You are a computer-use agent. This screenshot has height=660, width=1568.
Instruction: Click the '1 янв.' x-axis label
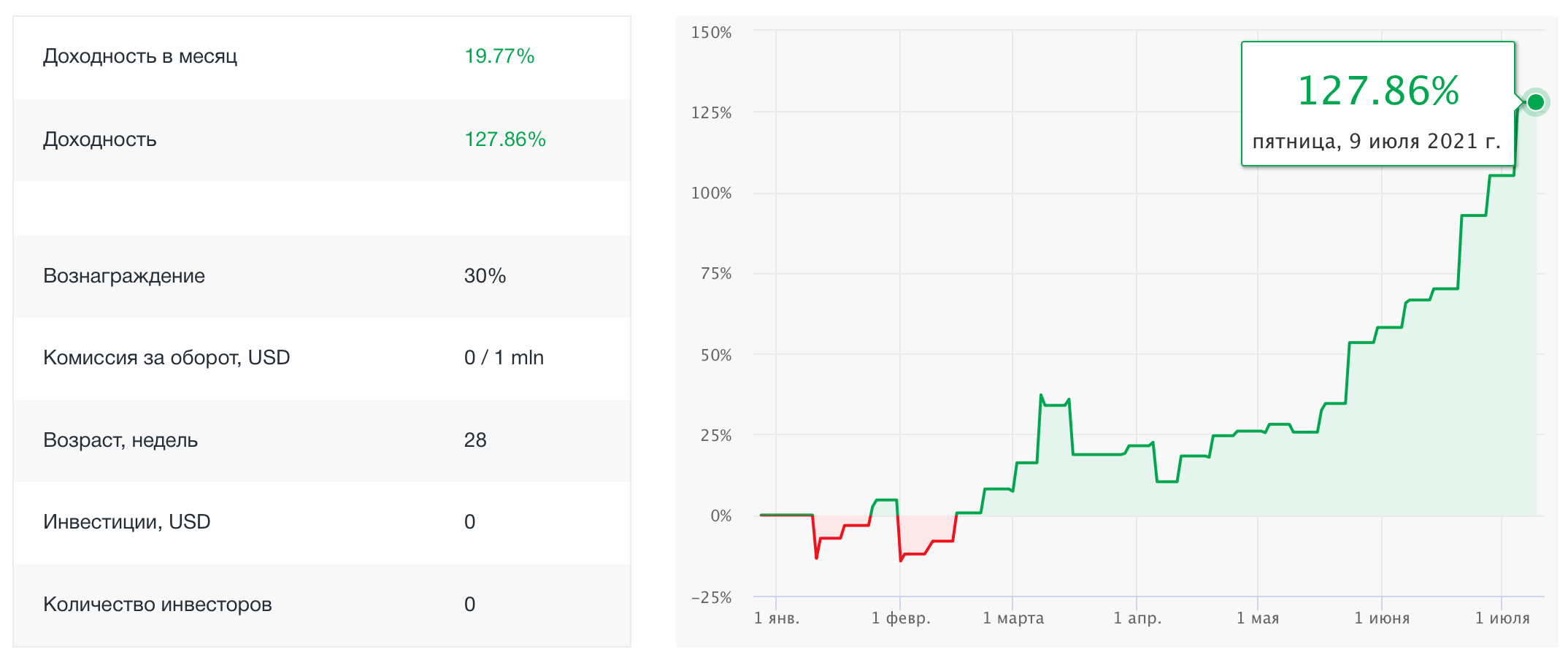point(777,618)
